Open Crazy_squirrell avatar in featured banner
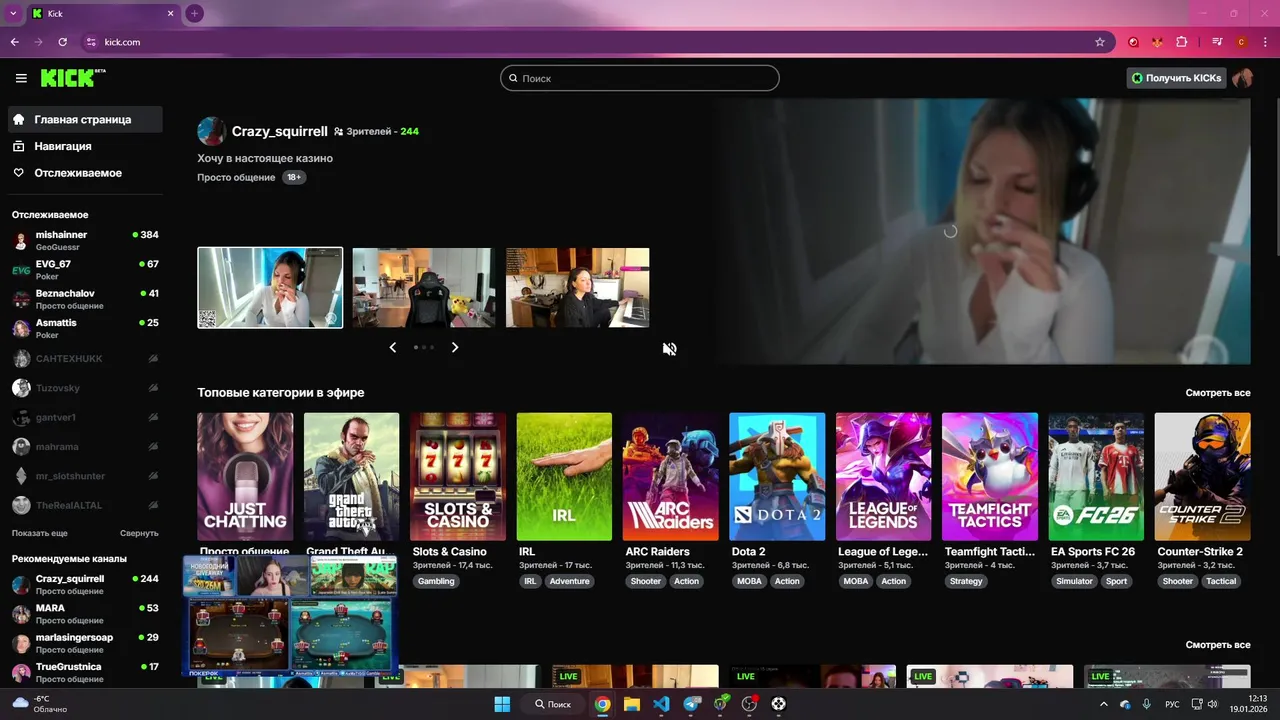1280x720 pixels. click(x=211, y=131)
